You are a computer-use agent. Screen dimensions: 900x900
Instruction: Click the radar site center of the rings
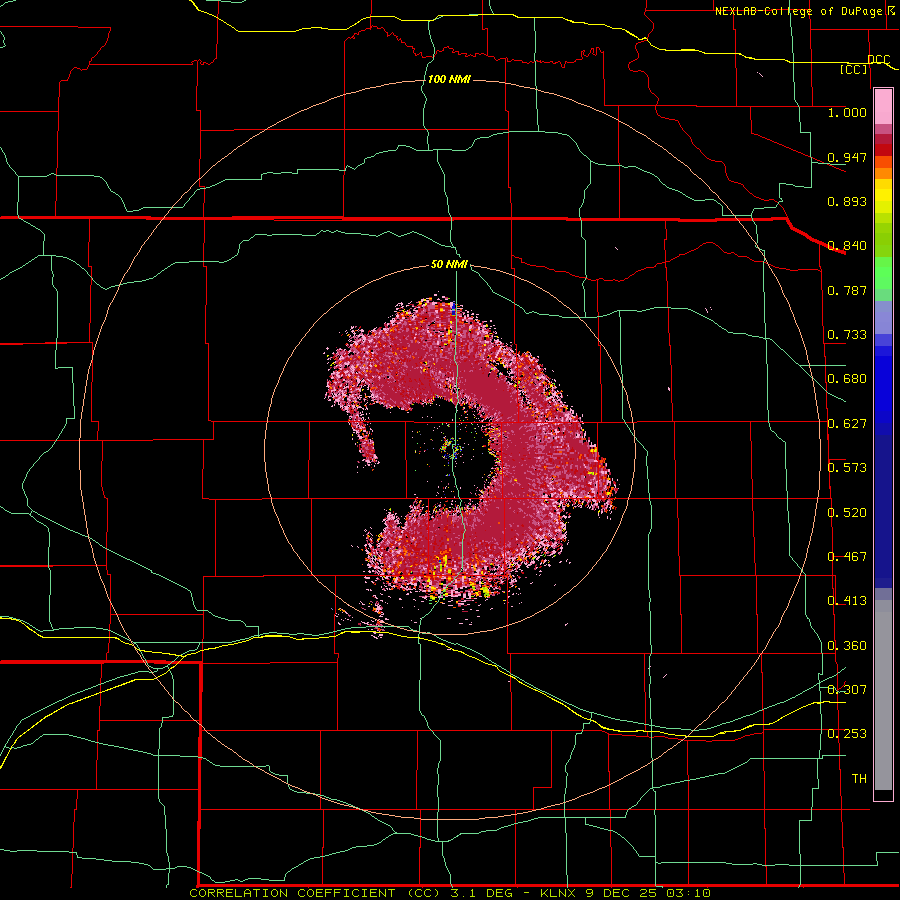[451, 449]
